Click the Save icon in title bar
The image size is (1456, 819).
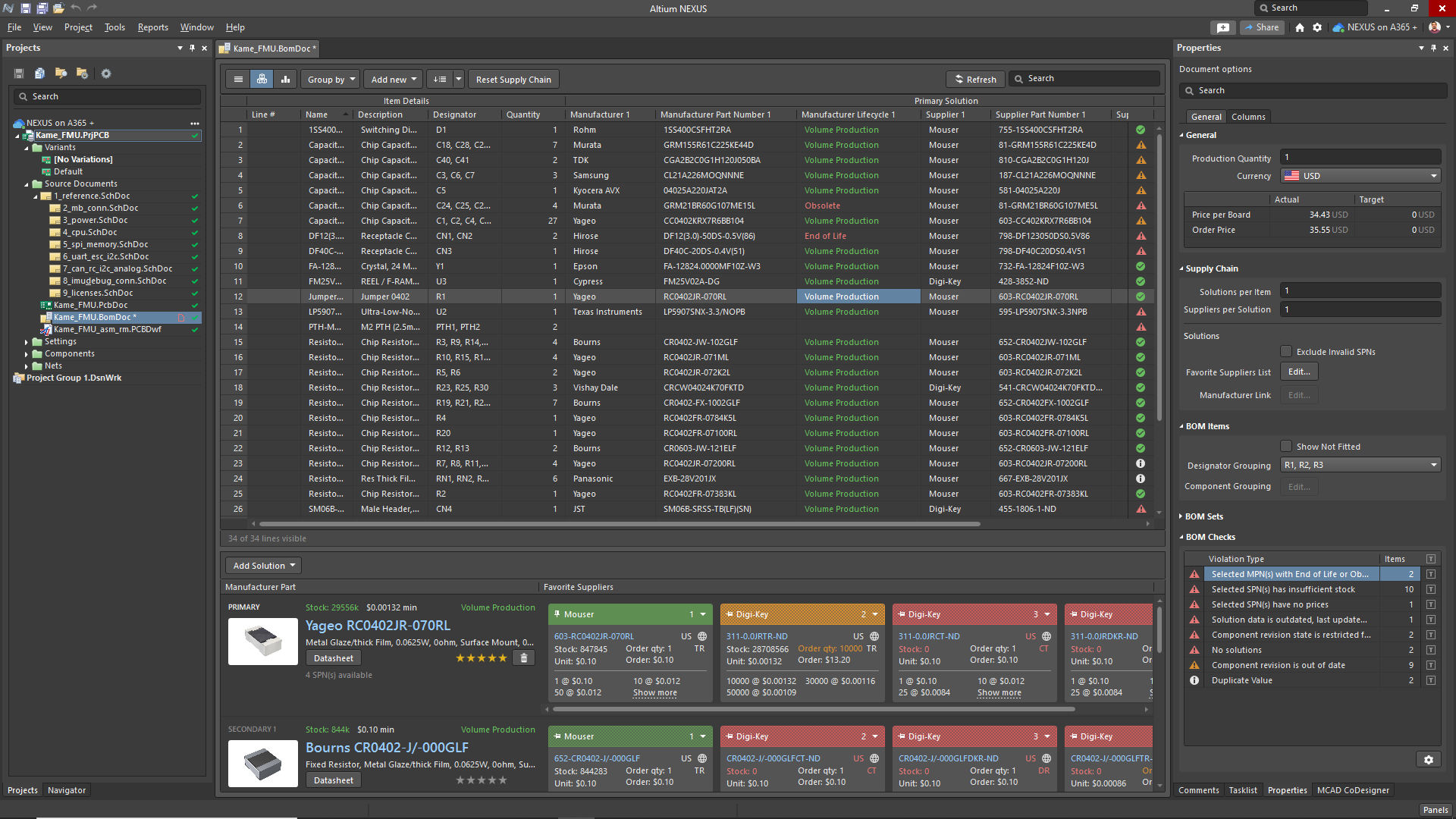coord(25,8)
